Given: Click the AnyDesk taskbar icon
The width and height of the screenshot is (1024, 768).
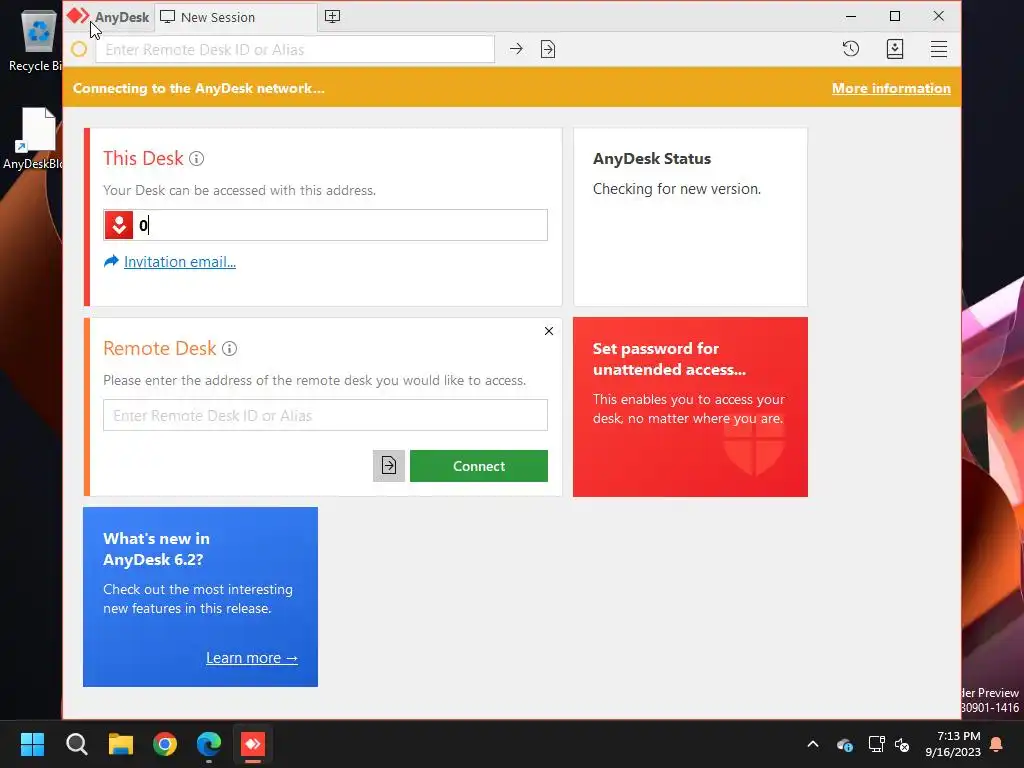Looking at the screenshot, I should point(253,744).
